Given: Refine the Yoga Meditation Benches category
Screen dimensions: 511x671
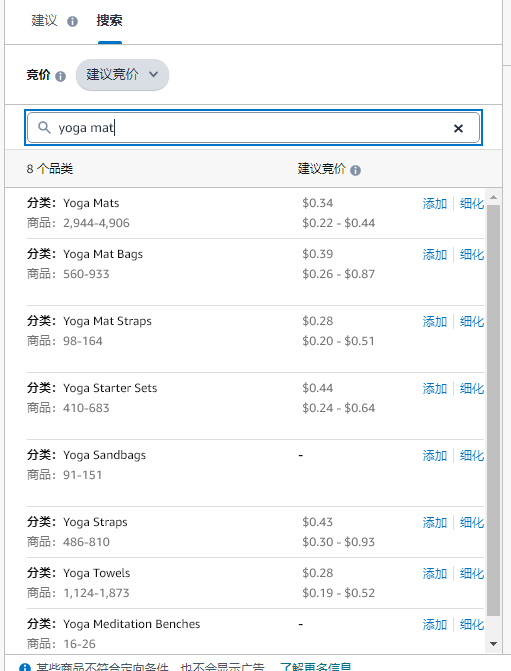Looking at the screenshot, I should (x=472, y=624).
